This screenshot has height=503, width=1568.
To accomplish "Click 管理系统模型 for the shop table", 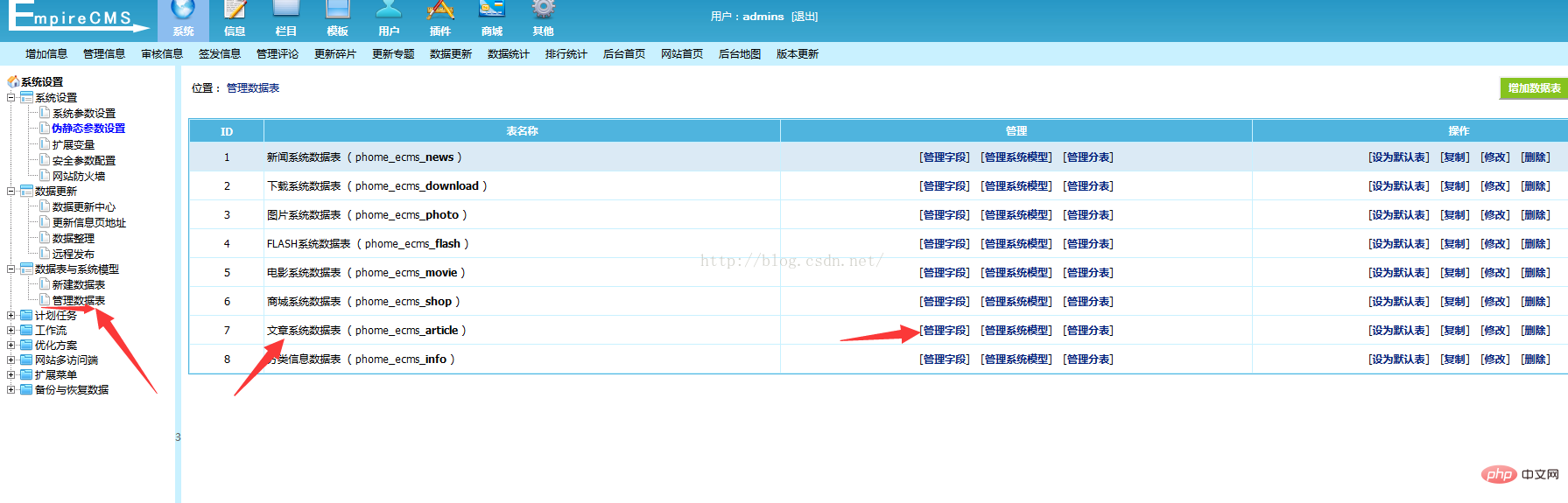I will point(1016,301).
